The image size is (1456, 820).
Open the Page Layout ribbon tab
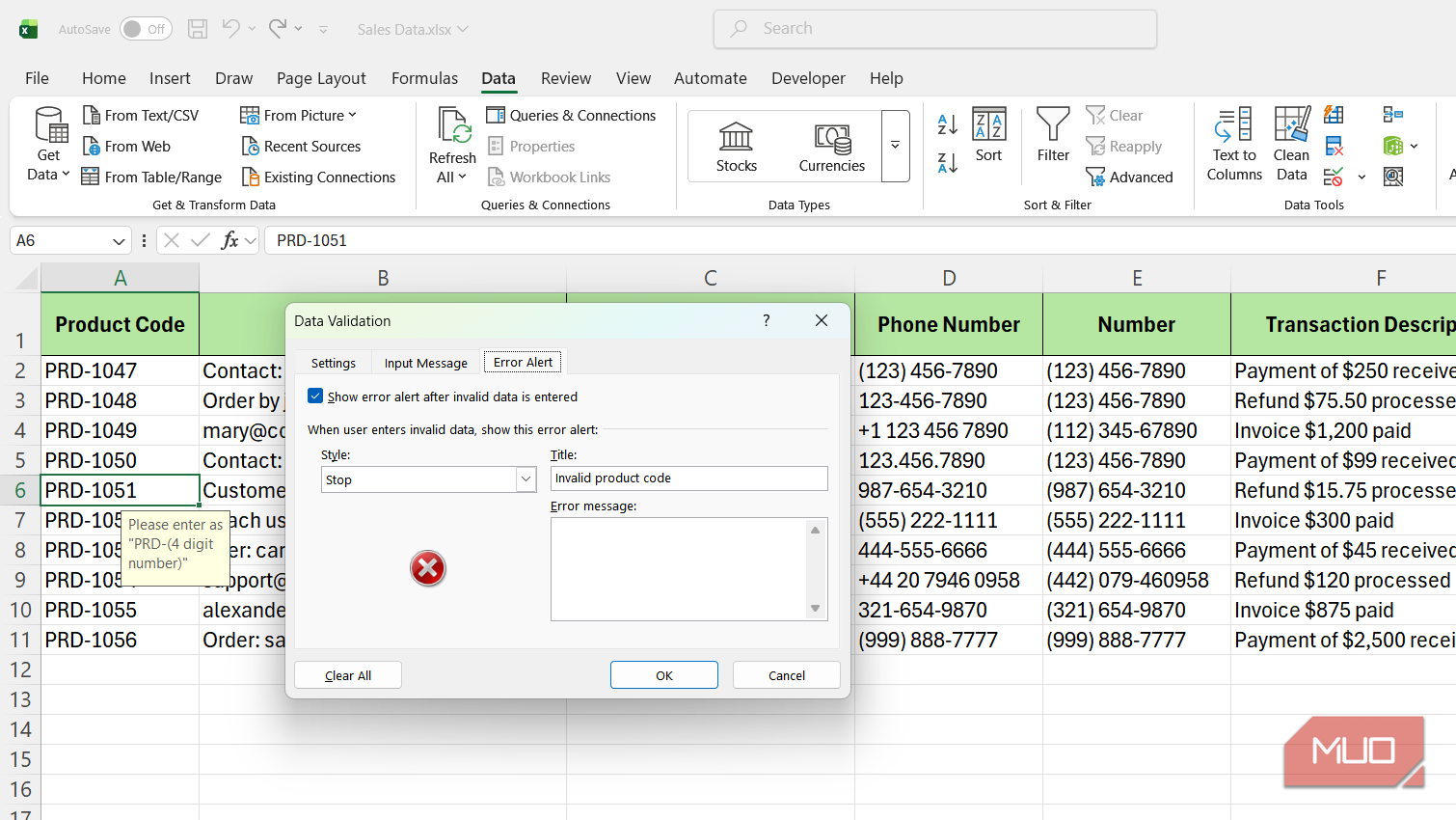coord(321,78)
